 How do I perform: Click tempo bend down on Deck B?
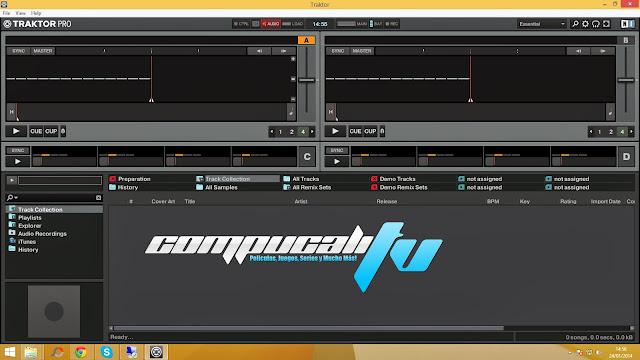(x=578, y=51)
